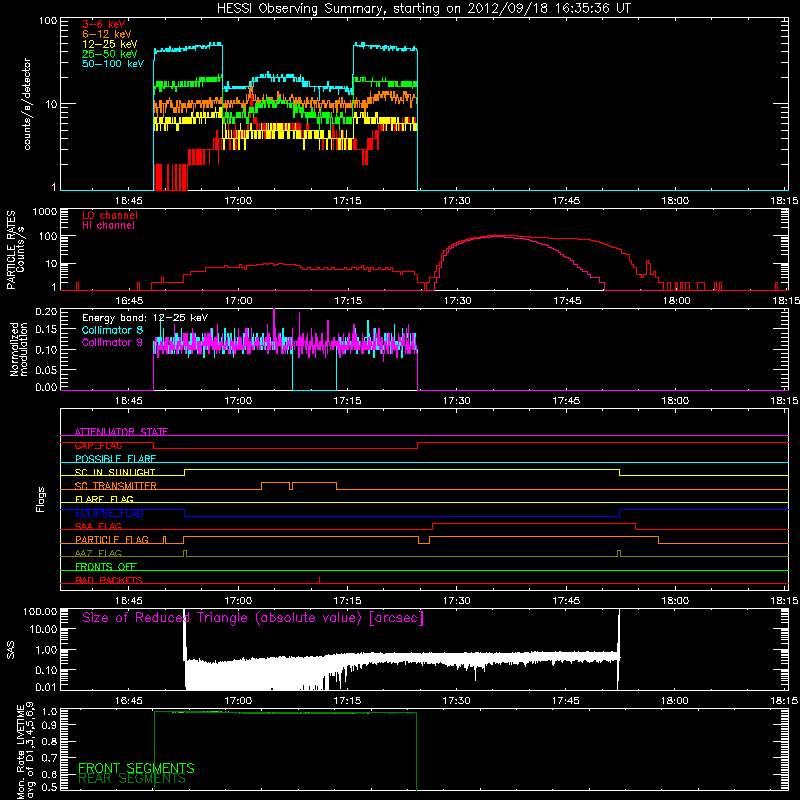Screen dimensions: 800x800
Task: Click the 'SC_TRANSMITTER' flag label
Action: tap(115, 486)
